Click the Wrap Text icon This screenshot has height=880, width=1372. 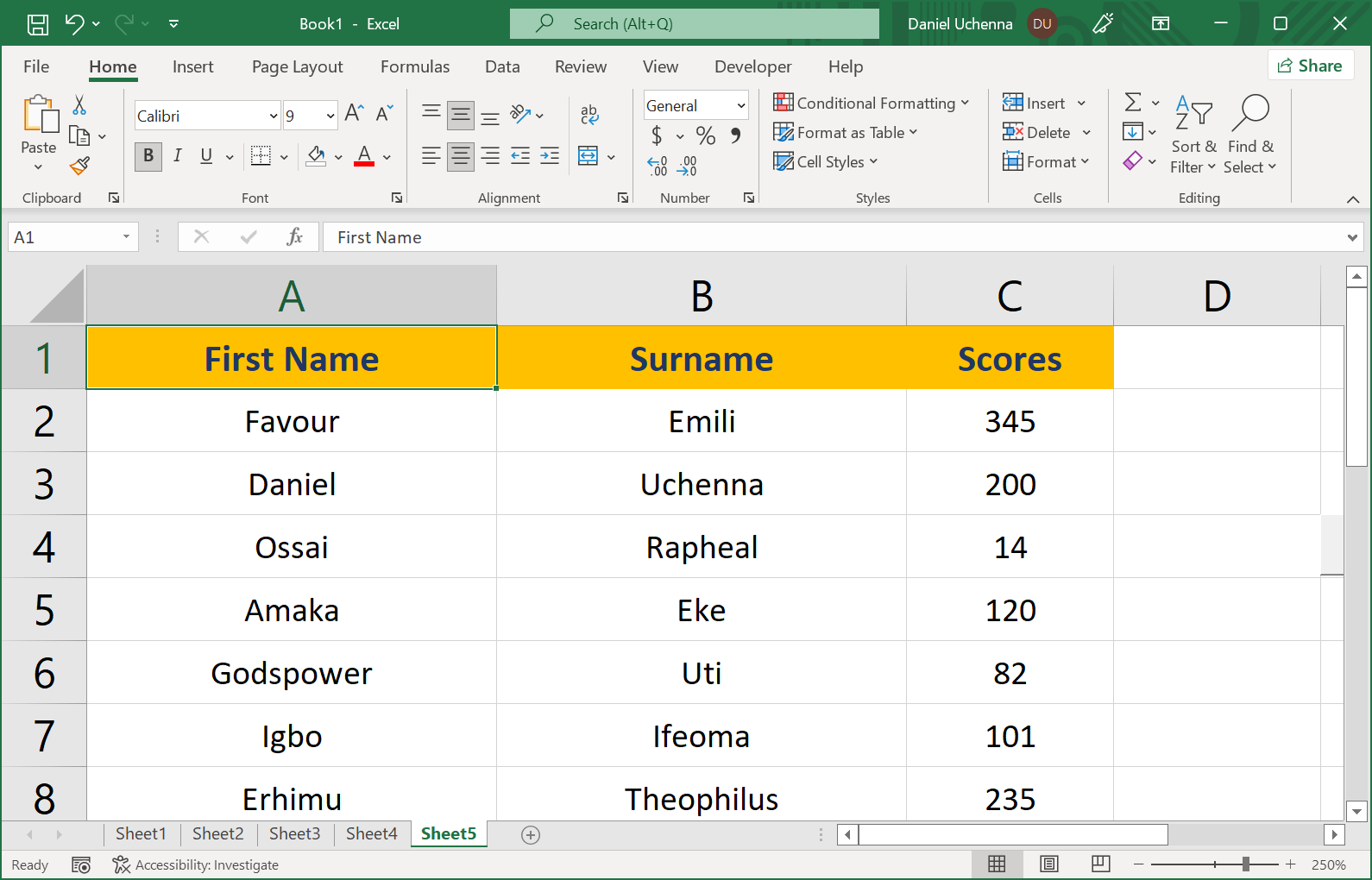(589, 114)
